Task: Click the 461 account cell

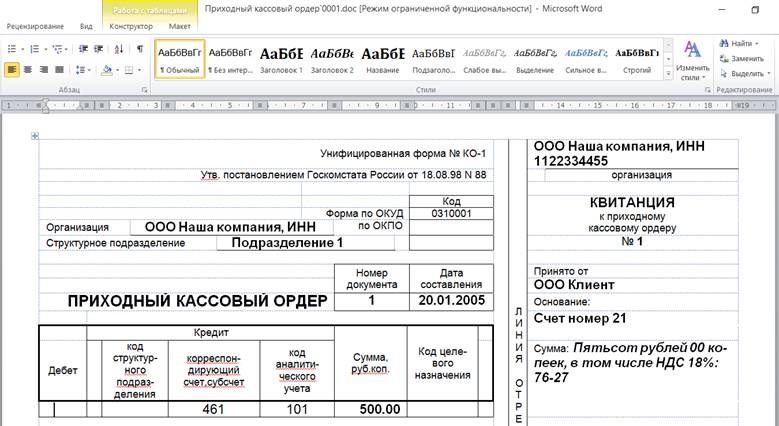Action: pos(213,409)
